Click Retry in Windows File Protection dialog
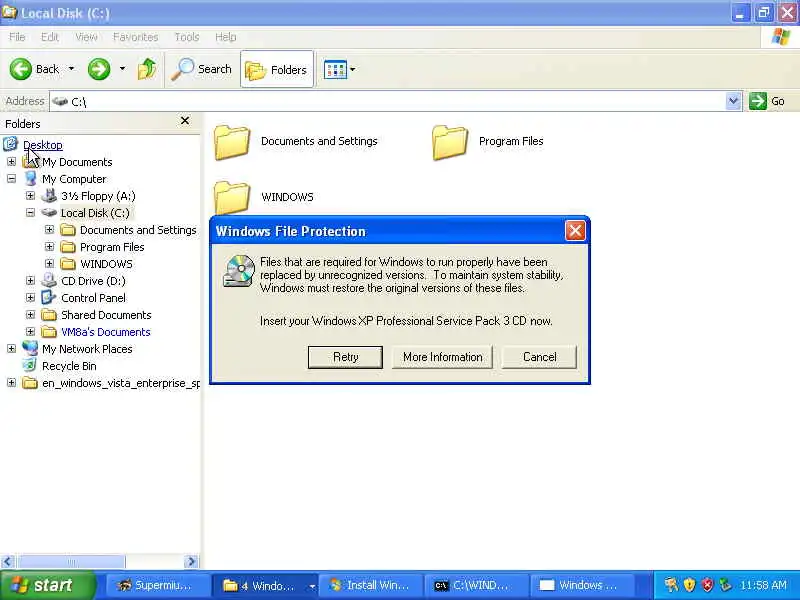 tap(345, 357)
